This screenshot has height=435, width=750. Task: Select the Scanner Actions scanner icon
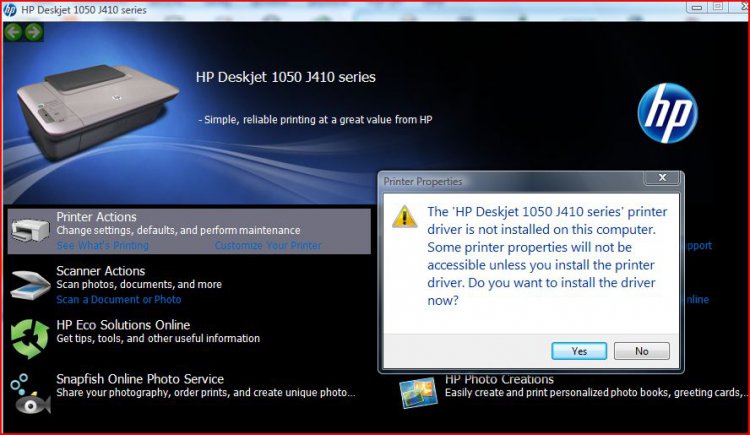(x=30, y=285)
